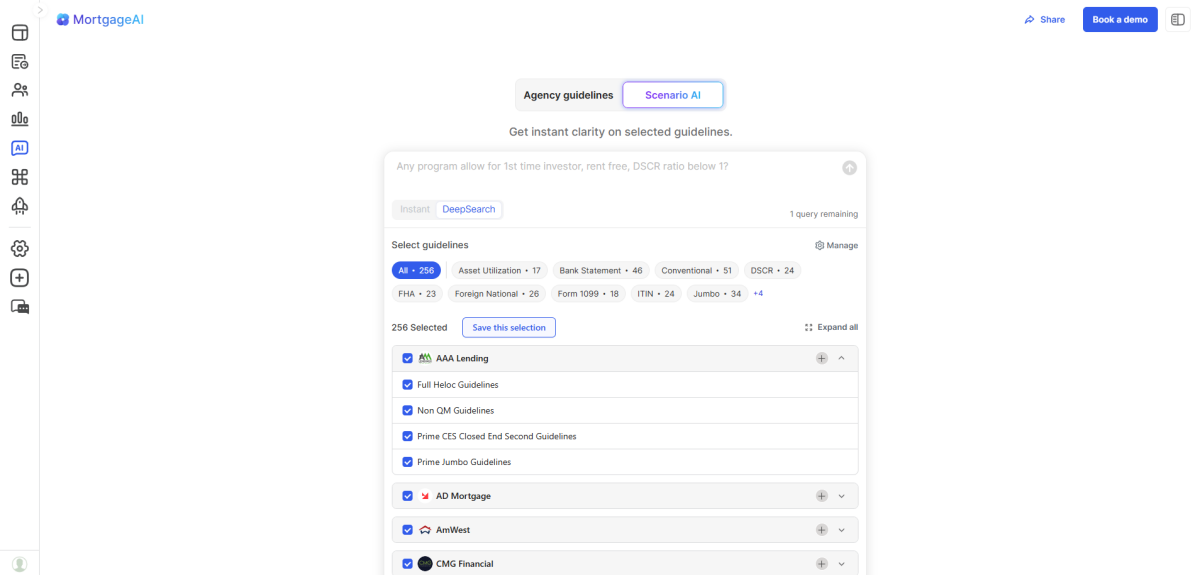Filter by Conventional chip
This screenshot has width=1200, height=575.
[x=697, y=270]
